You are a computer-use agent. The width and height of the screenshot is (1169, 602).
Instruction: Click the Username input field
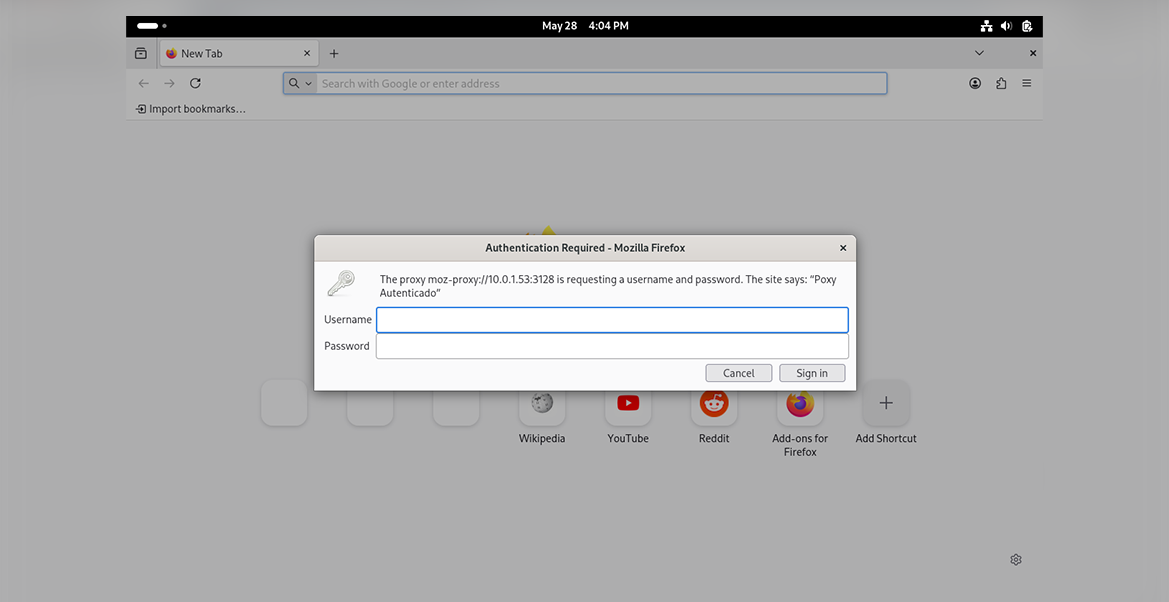(x=612, y=320)
